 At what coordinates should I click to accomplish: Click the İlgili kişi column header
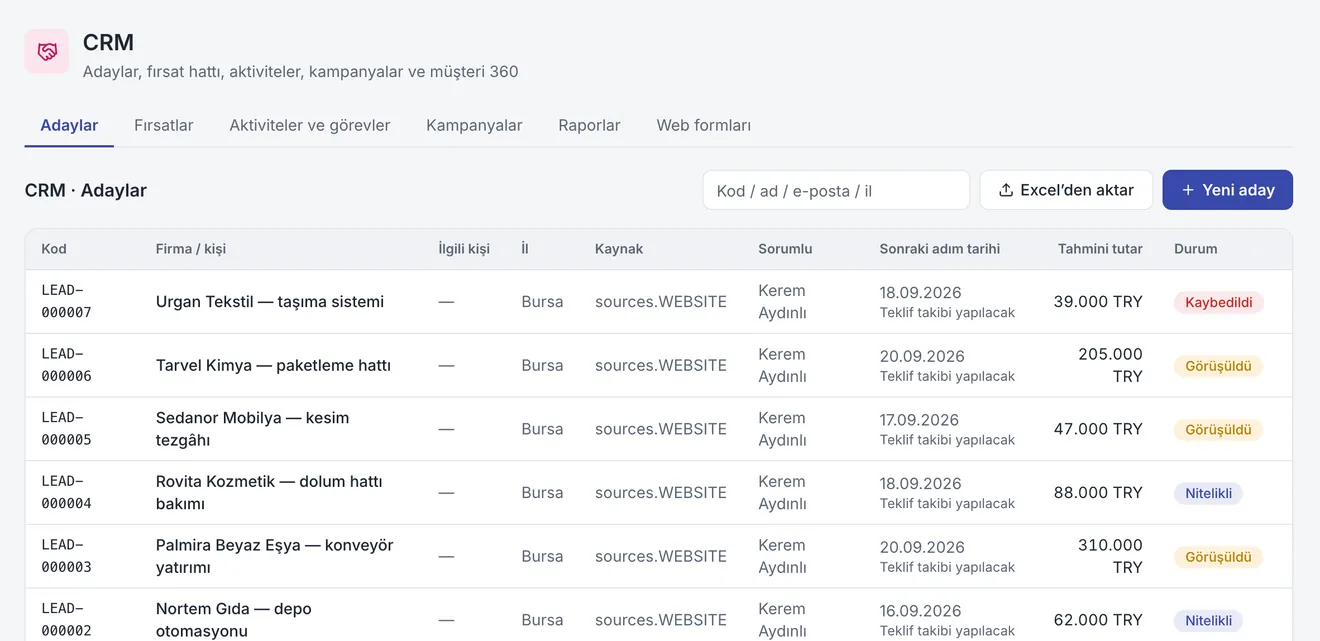(464, 249)
